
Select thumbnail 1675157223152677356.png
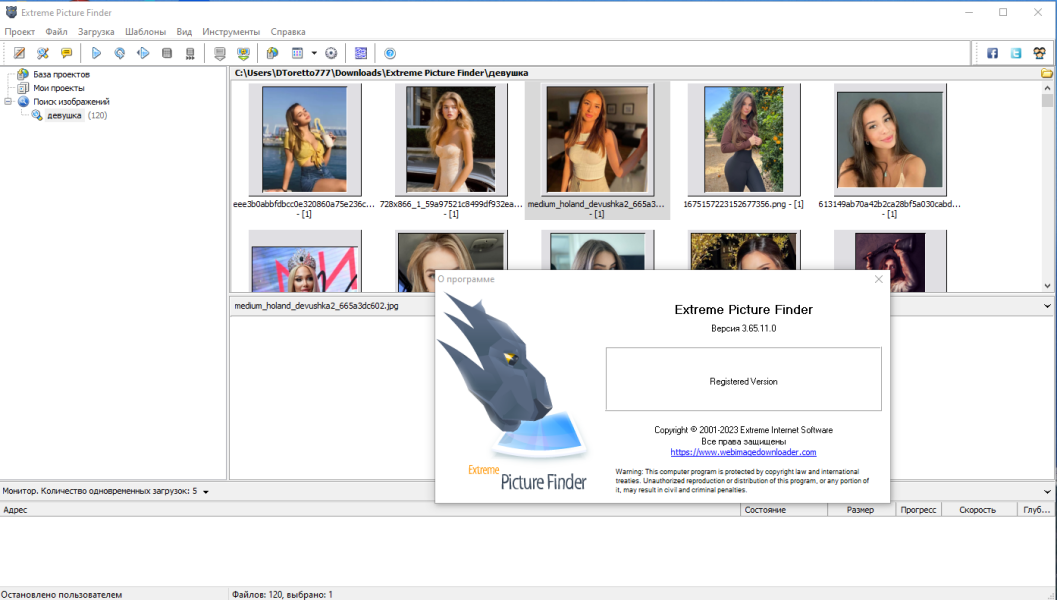pos(744,140)
